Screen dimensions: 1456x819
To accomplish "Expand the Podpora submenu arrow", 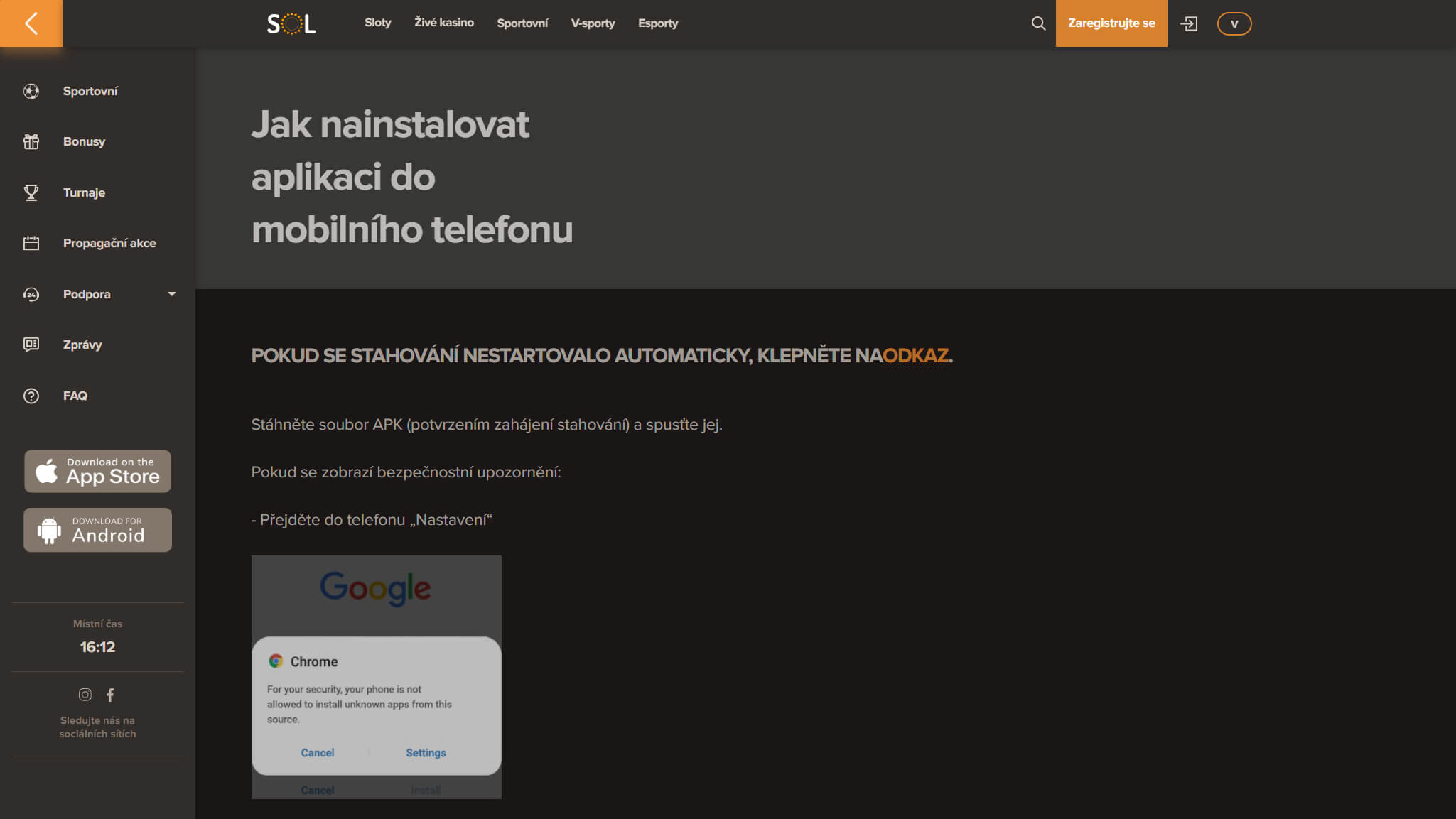I will point(171,294).
